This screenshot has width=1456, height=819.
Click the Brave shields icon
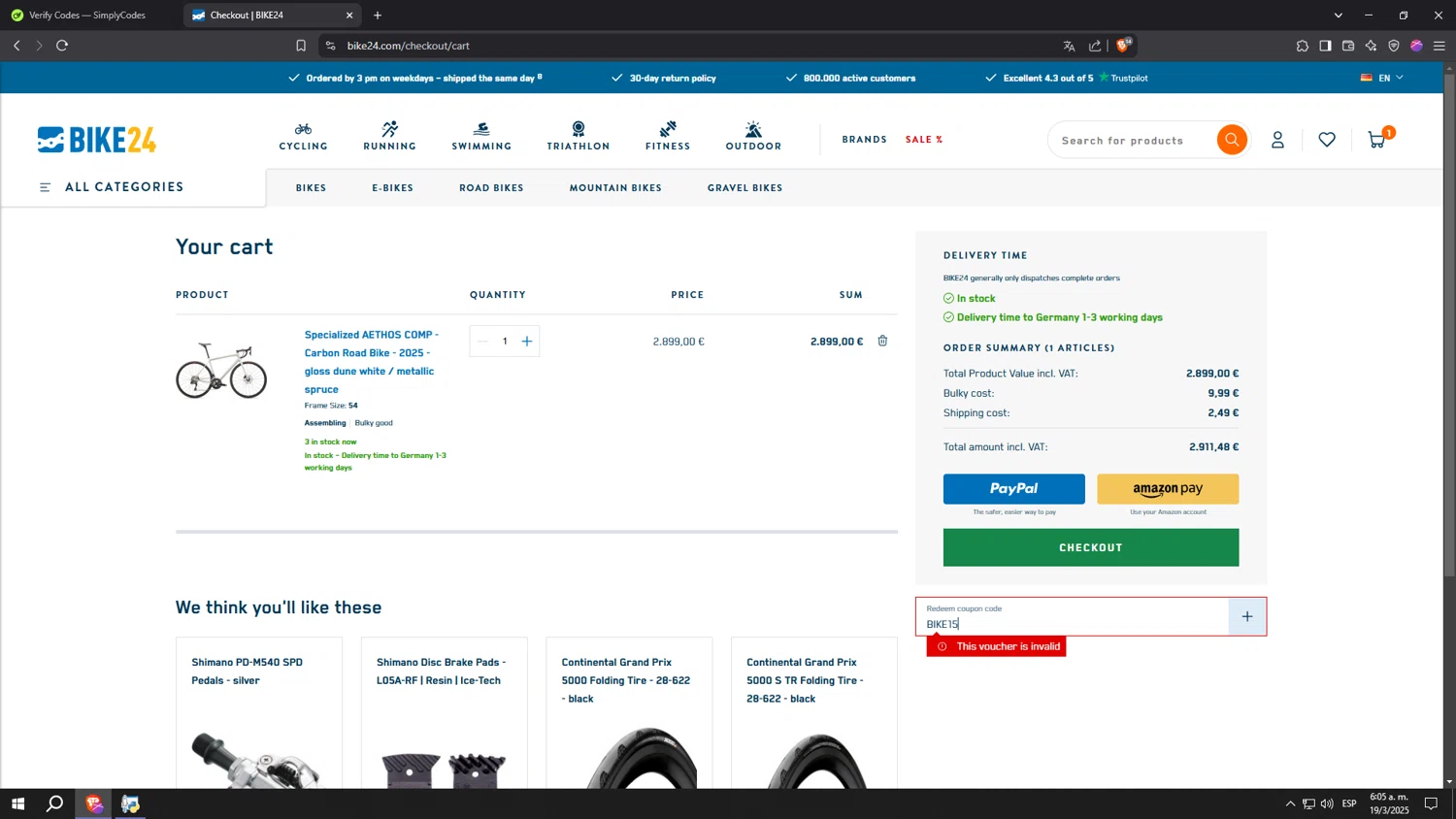coord(1123,46)
